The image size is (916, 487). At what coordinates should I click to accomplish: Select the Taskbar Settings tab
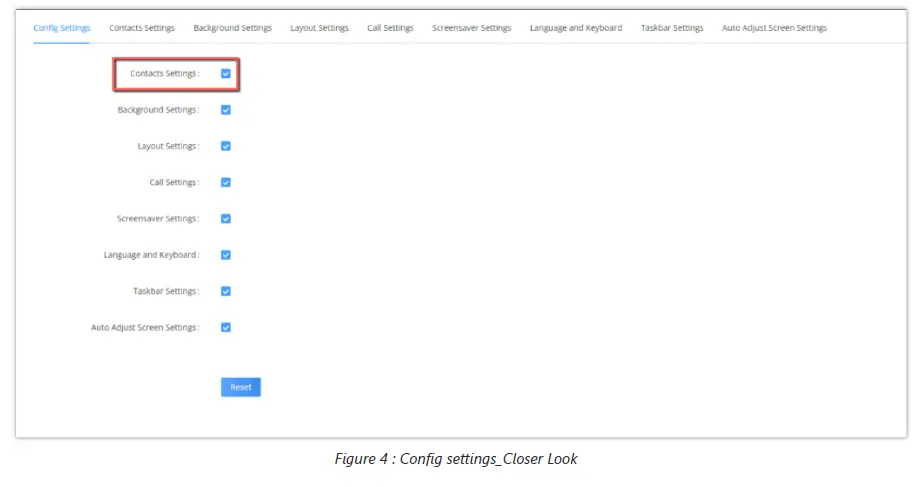[672, 28]
